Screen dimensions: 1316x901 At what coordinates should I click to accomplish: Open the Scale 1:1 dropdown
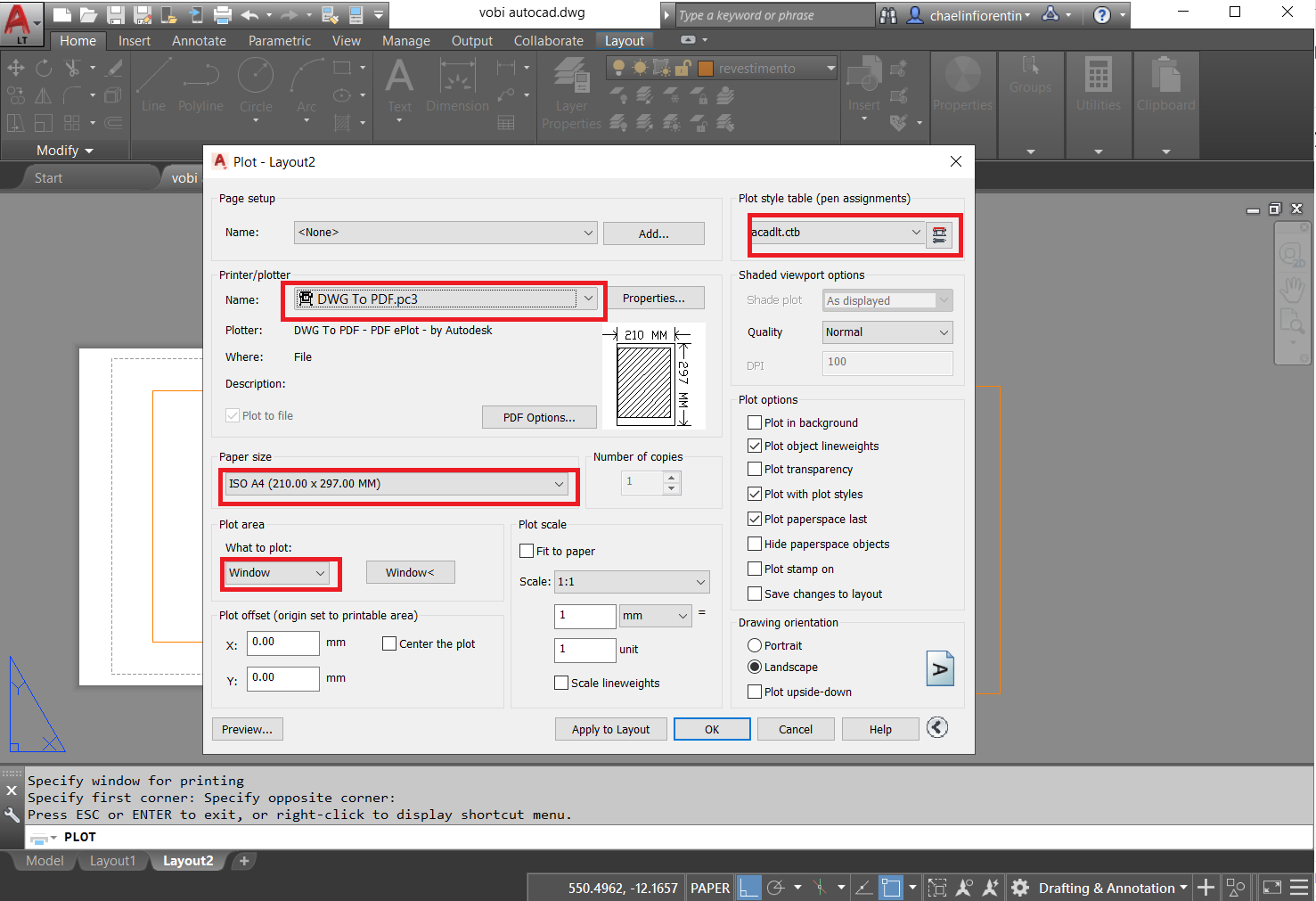632,582
